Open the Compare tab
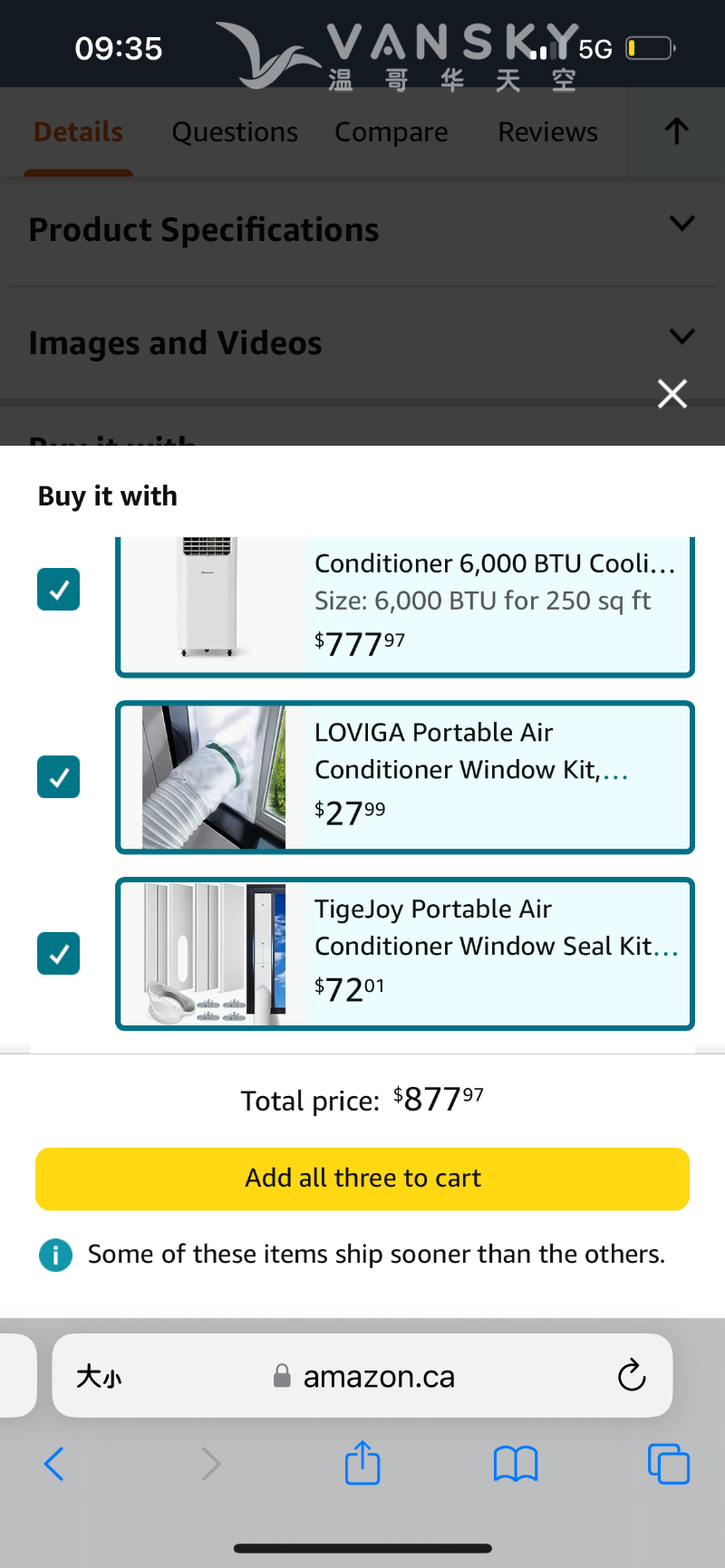Screen dimensions: 725x1568 click(x=391, y=132)
